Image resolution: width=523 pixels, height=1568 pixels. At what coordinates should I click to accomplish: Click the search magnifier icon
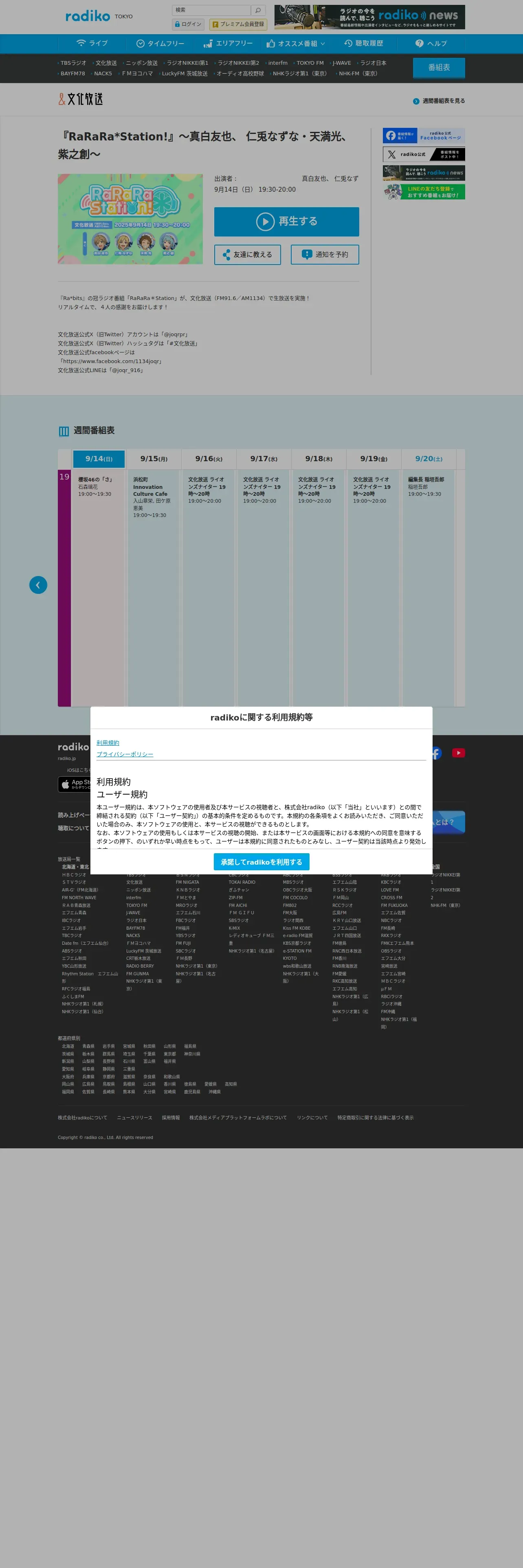pos(258,10)
